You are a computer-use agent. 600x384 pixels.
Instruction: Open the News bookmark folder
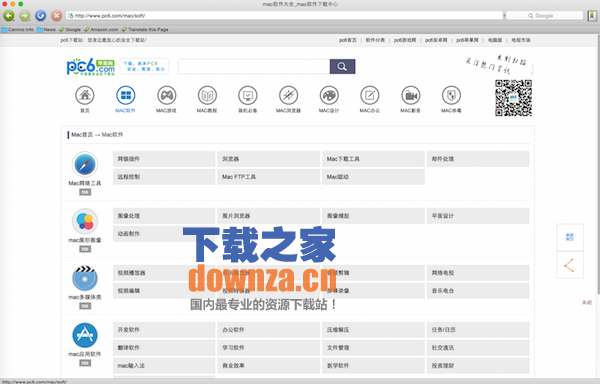(46, 29)
